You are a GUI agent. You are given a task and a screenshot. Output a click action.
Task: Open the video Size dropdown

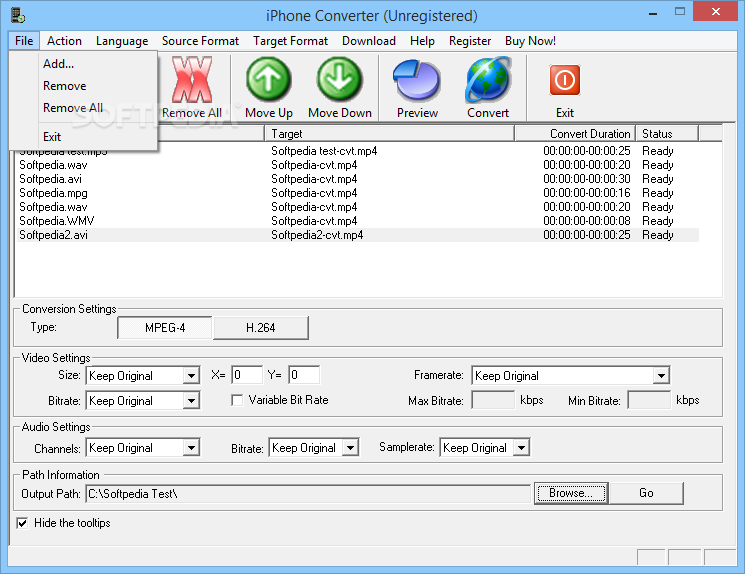point(191,376)
